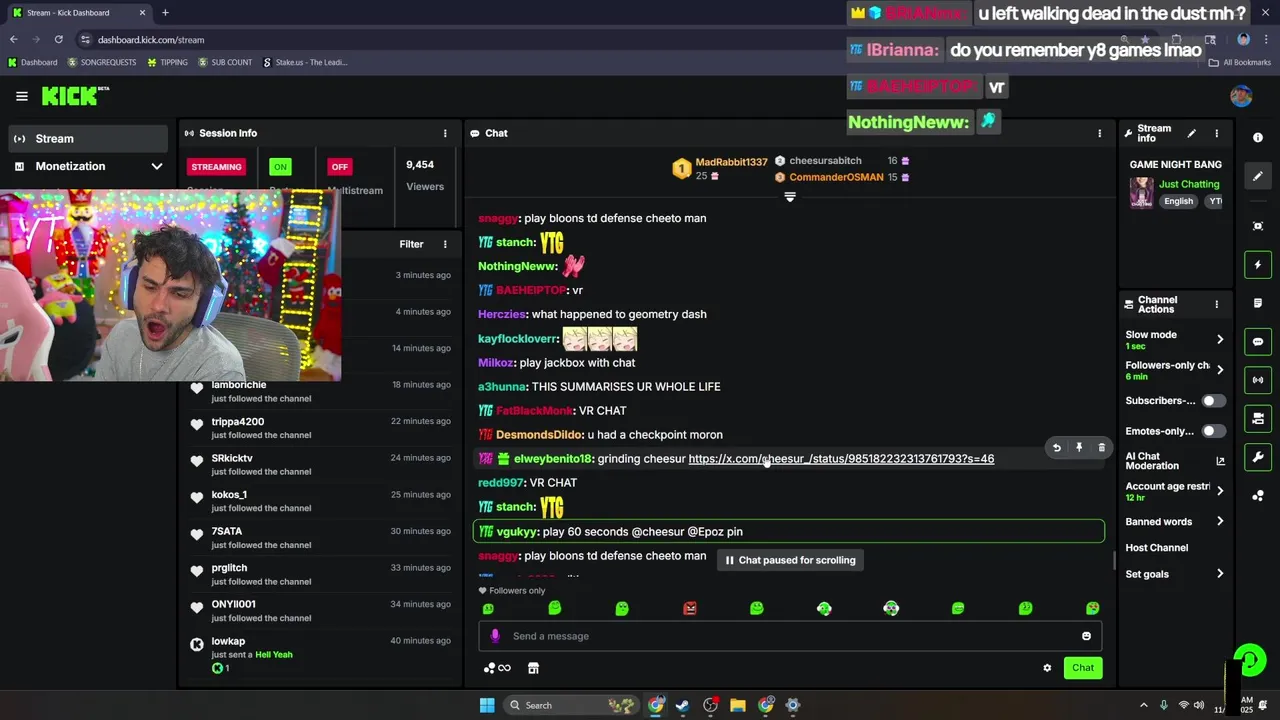Click the taskbar Search box
Screen dimensions: 1280x720
[x=569, y=705]
